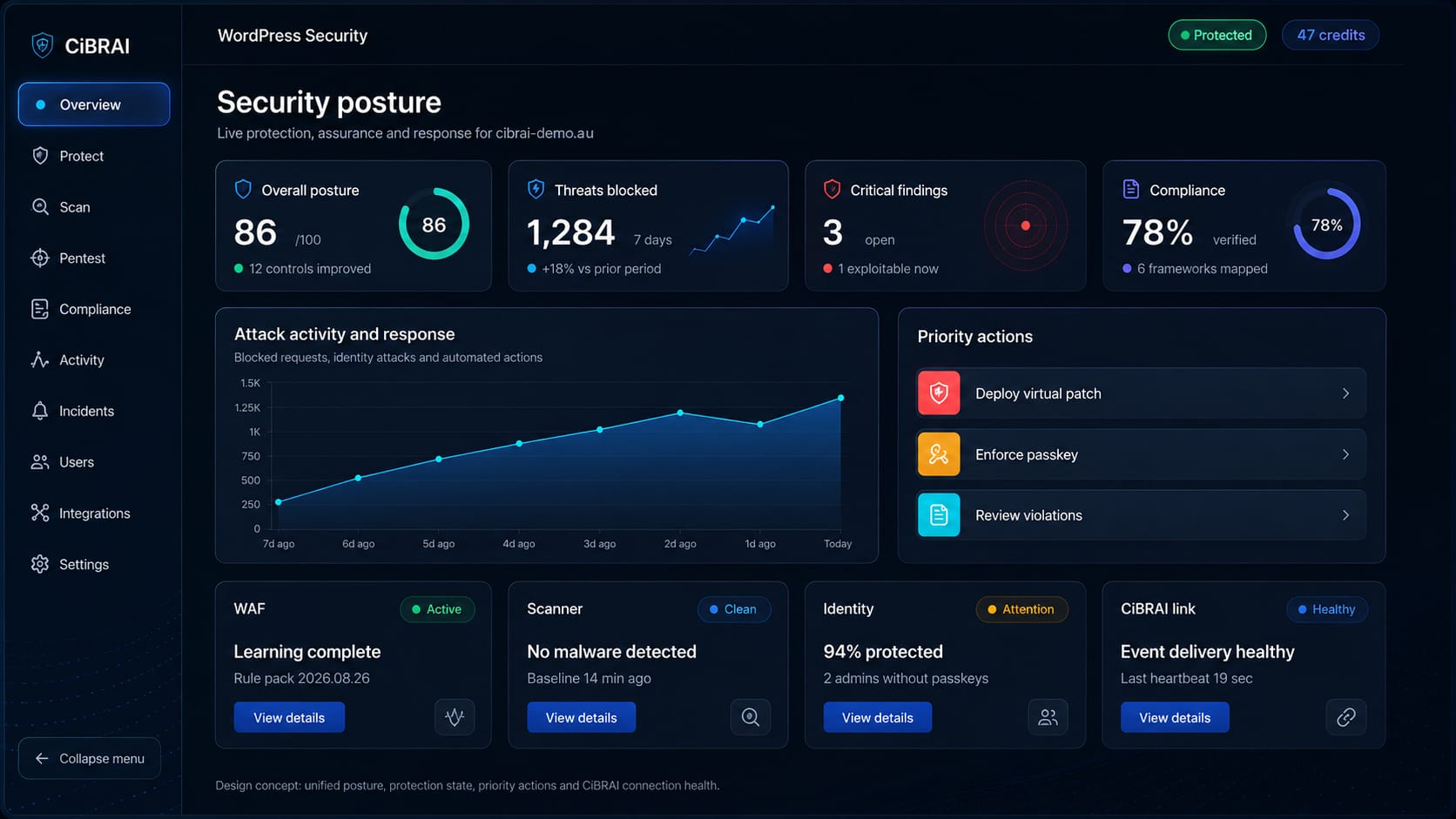Click '2 admins without passkeys' text
Image resolution: width=1456 pixels, height=819 pixels.
click(x=906, y=678)
